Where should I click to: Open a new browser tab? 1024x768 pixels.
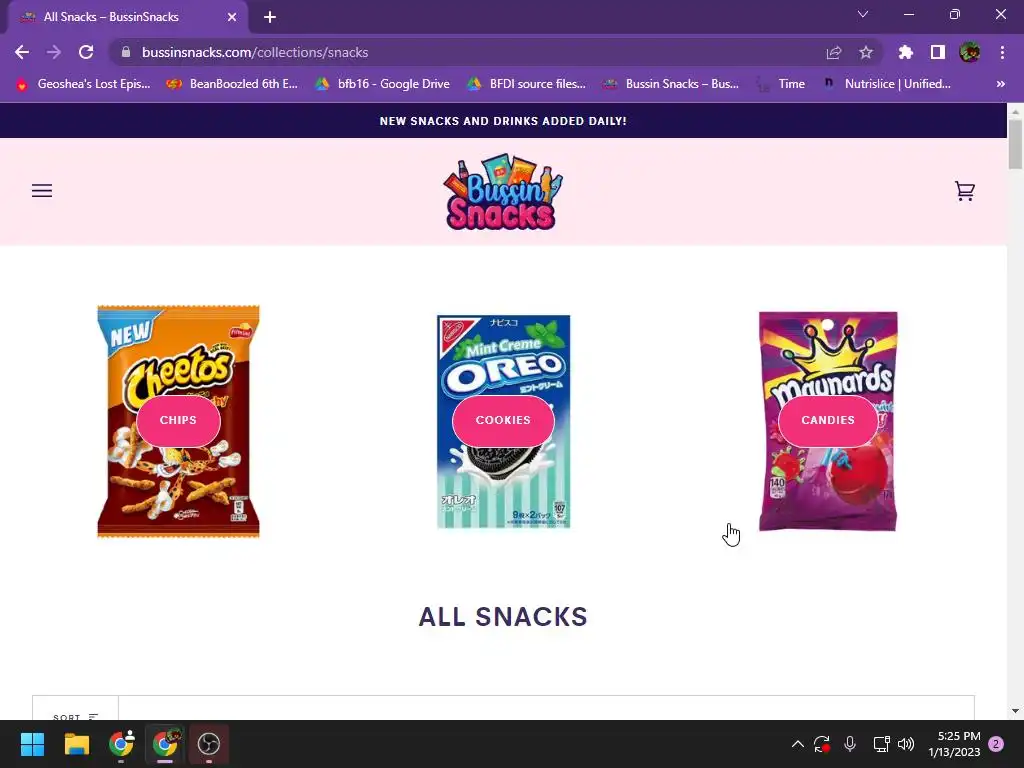point(270,17)
